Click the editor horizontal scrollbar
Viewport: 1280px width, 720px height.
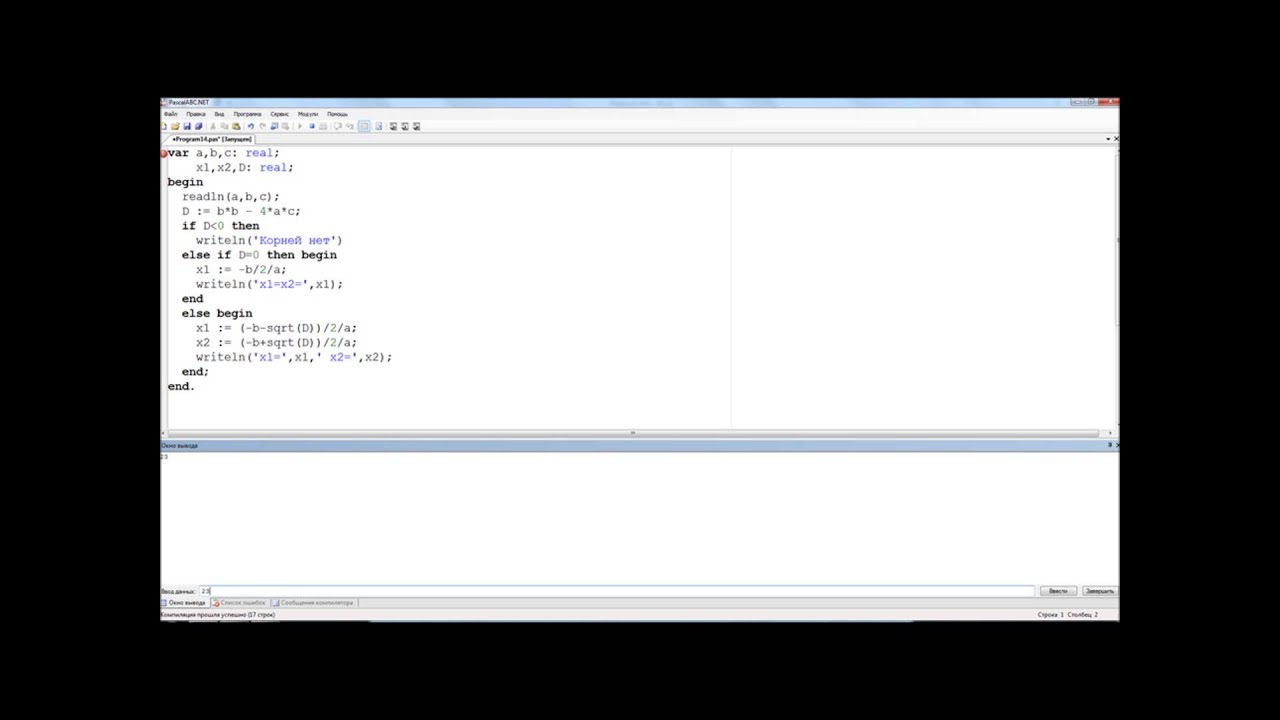click(632, 433)
